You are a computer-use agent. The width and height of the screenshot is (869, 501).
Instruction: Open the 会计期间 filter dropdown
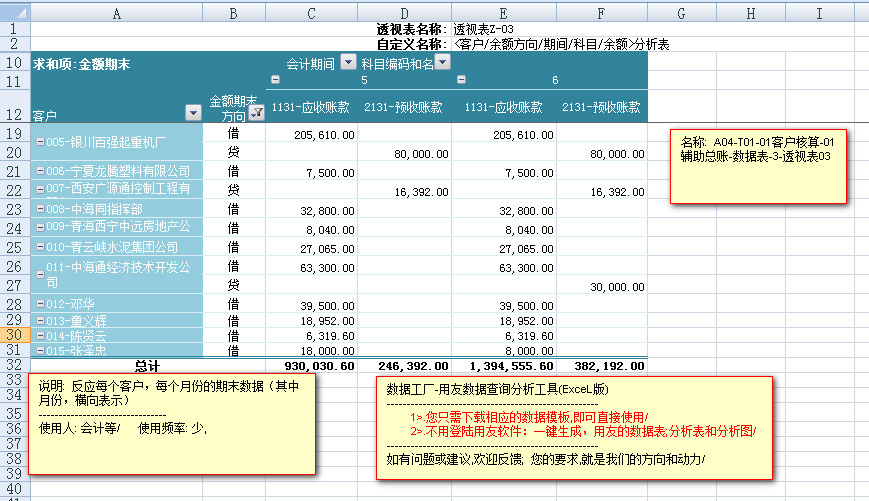pyautogui.click(x=348, y=62)
